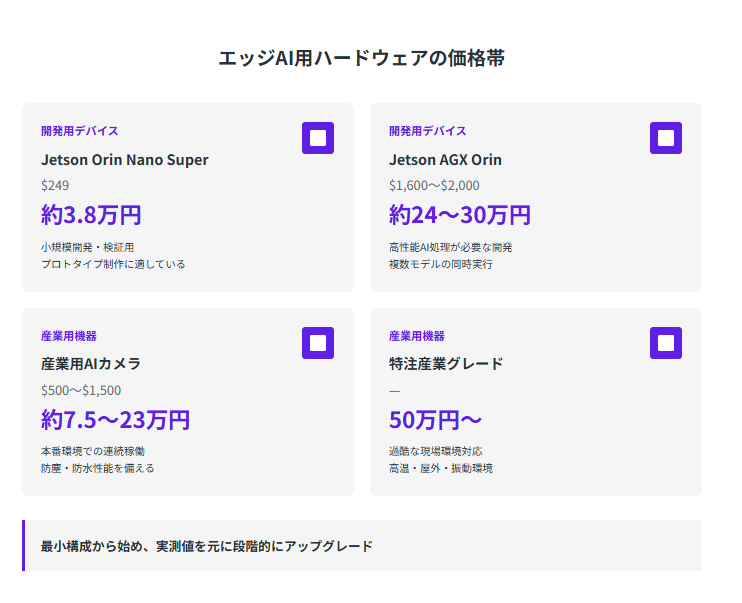Click the purple icon on 産業用AIカメラ card
The image size is (742, 603).
point(318,343)
